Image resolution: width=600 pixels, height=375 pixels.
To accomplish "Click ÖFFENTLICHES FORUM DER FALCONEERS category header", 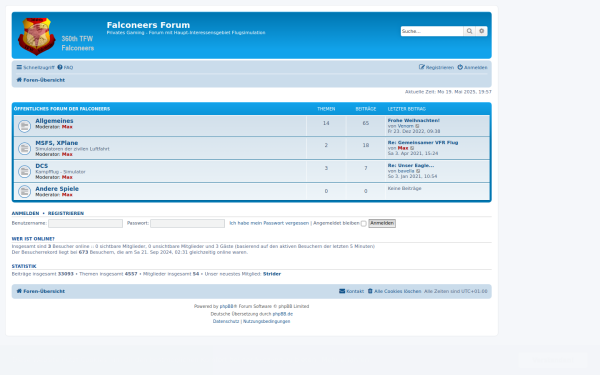I will click(62, 109).
